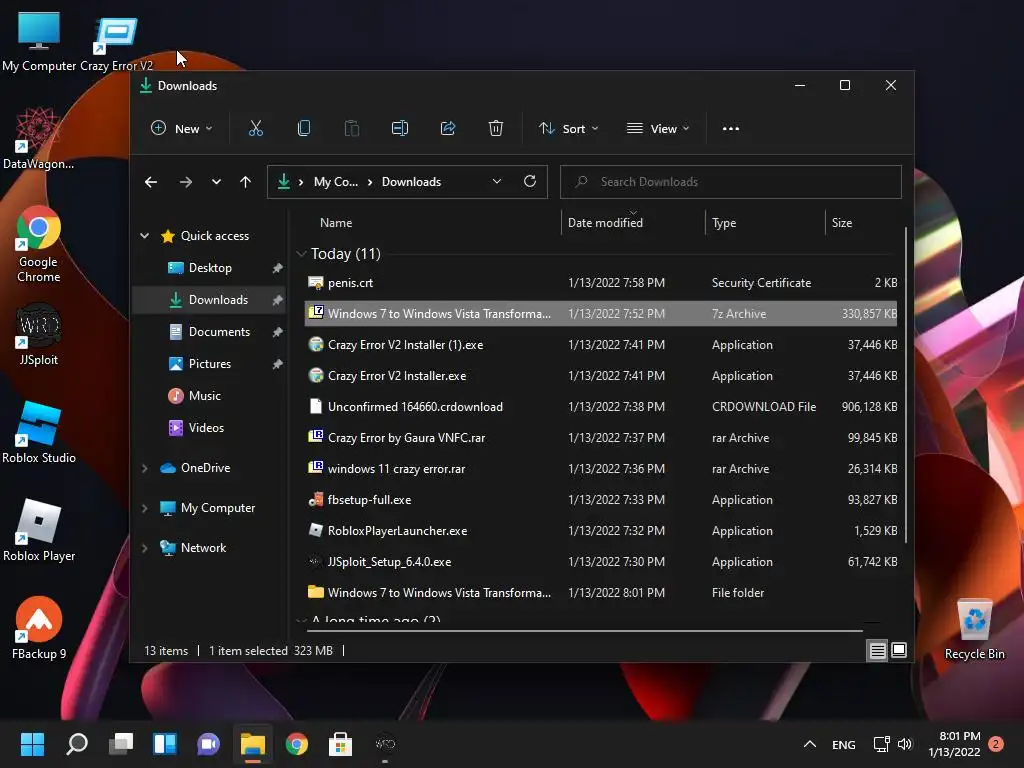The width and height of the screenshot is (1024, 768).
Task: Open Task View on the taskbar
Action: coord(121,744)
